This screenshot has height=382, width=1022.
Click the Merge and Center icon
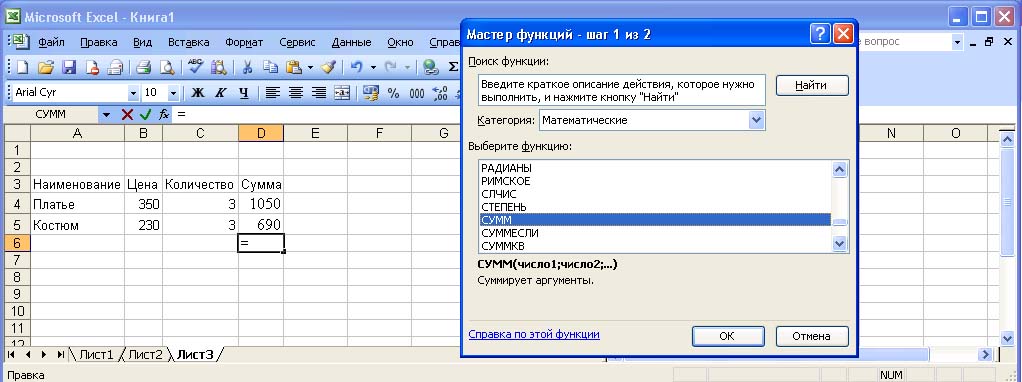[x=342, y=93]
